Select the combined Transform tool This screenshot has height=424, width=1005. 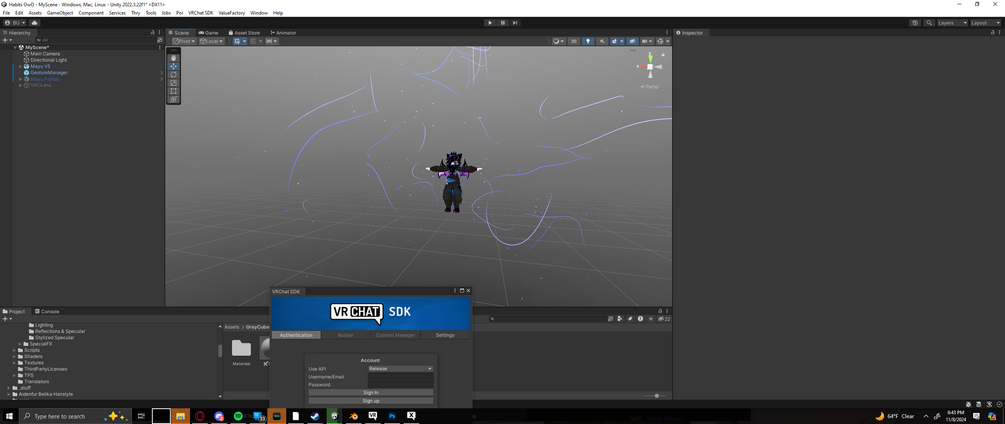[x=173, y=99]
